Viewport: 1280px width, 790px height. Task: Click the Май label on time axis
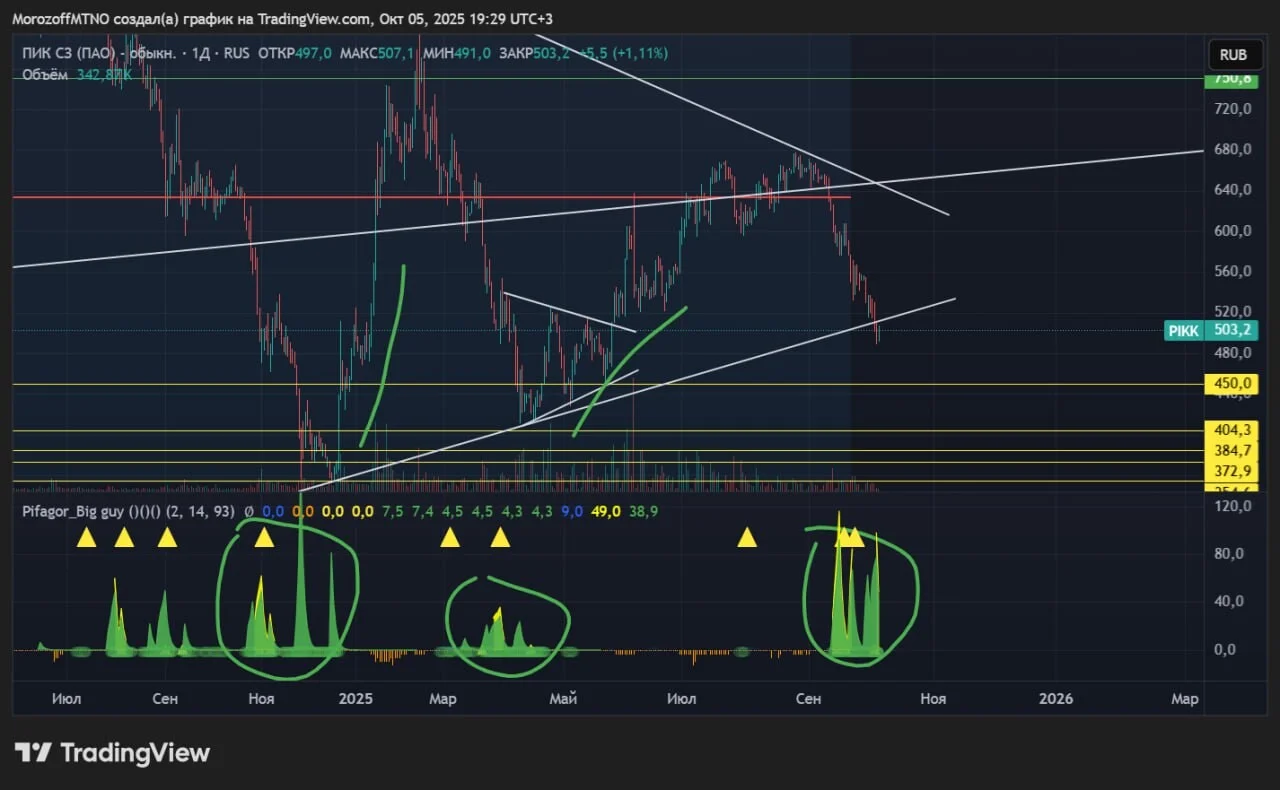pos(563,698)
